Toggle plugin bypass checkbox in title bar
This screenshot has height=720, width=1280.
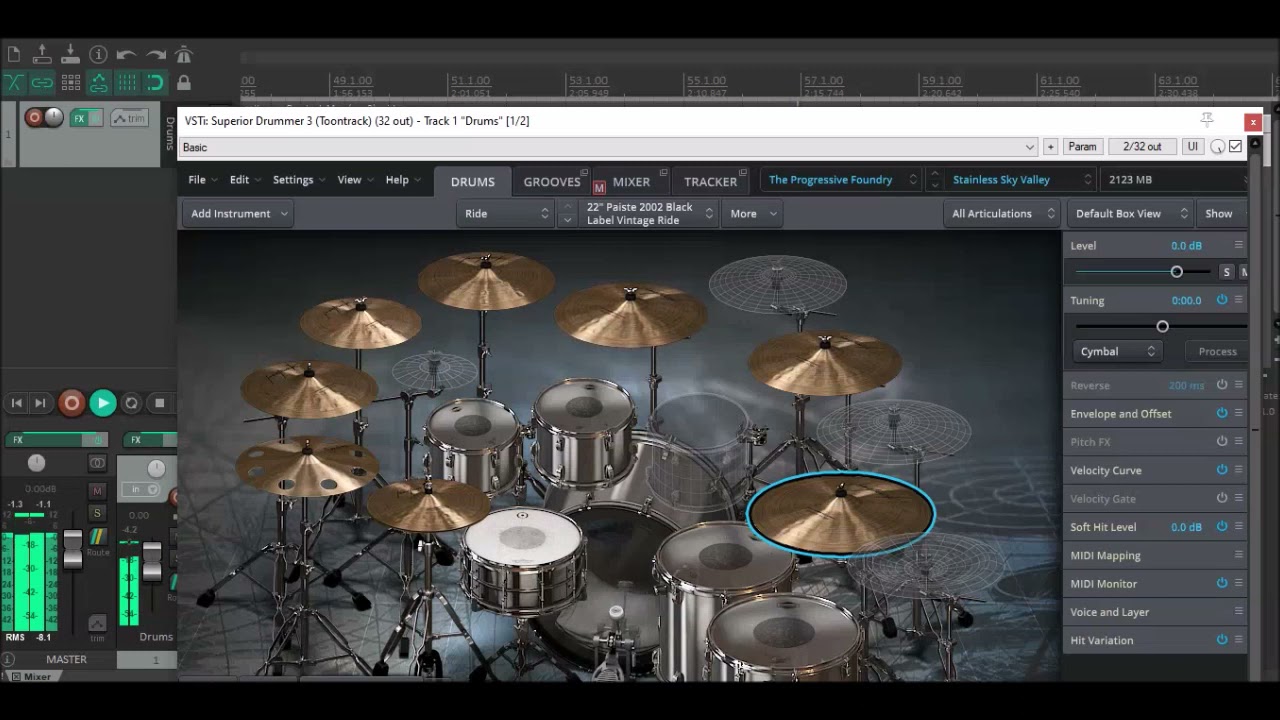(1235, 147)
